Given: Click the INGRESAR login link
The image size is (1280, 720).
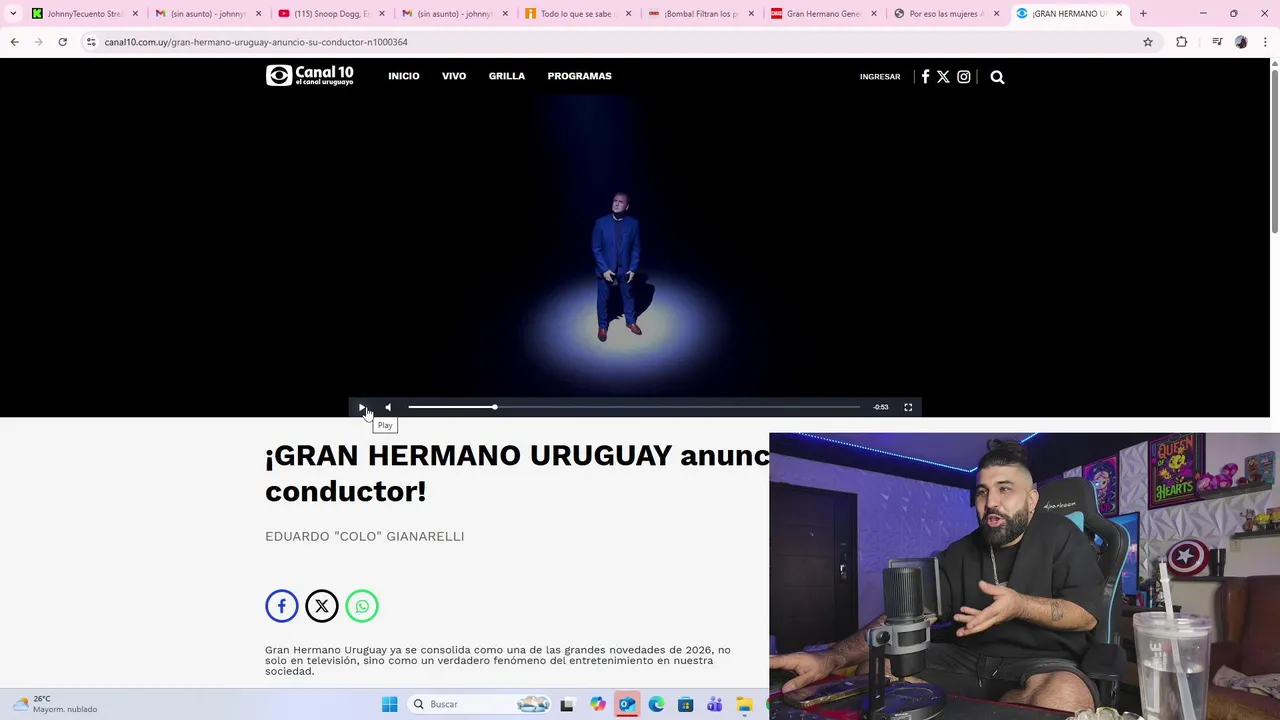Looking at the screenshot, I should click(880, 77).
